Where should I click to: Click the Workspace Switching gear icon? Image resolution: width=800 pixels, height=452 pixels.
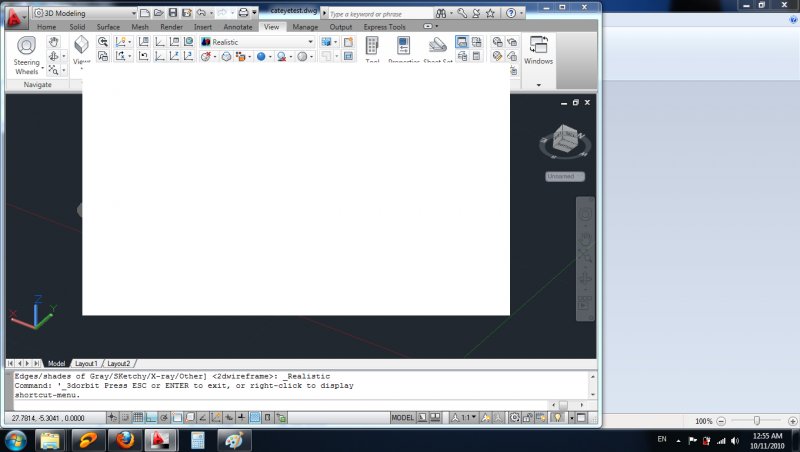pos(514,418)
